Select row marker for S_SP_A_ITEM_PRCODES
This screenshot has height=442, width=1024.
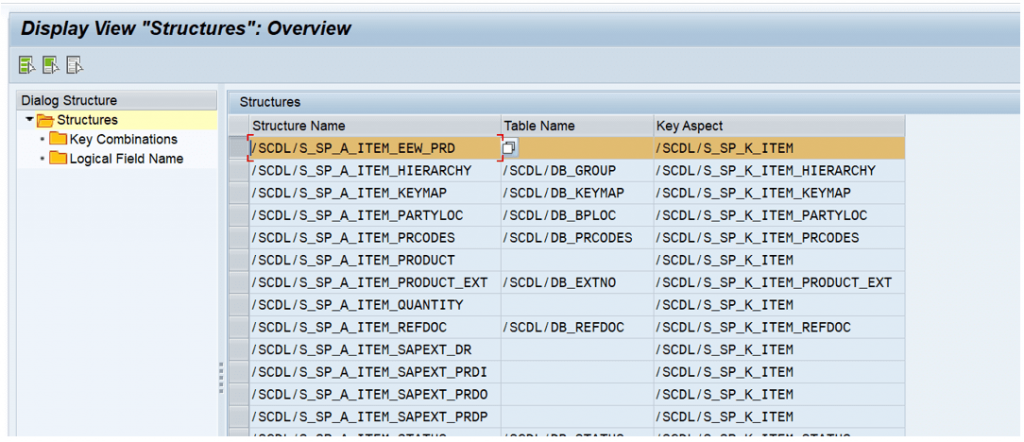pos(238,238)
